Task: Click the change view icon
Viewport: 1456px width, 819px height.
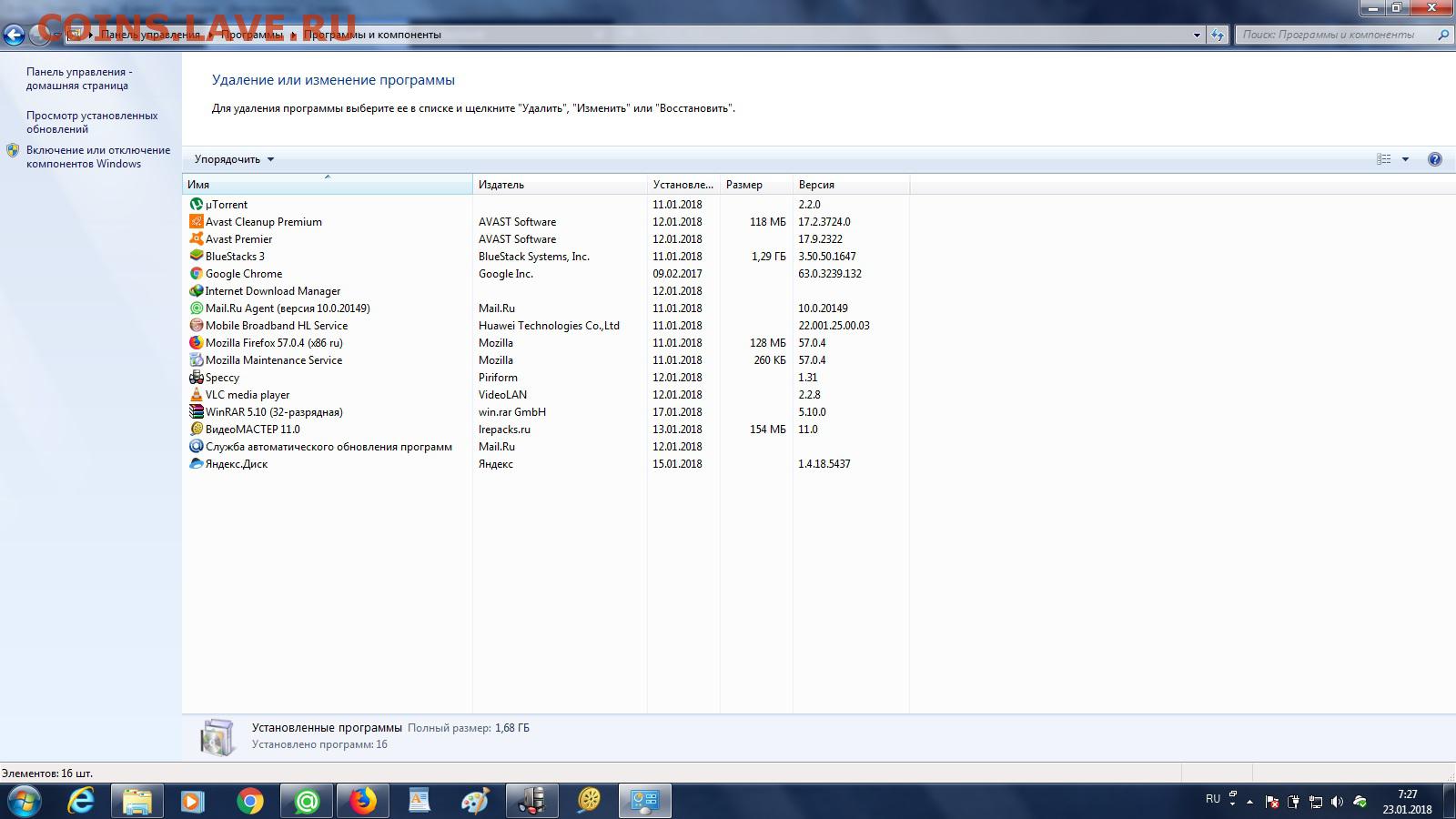Action: pyautogui.click(x=1384, y=159)
